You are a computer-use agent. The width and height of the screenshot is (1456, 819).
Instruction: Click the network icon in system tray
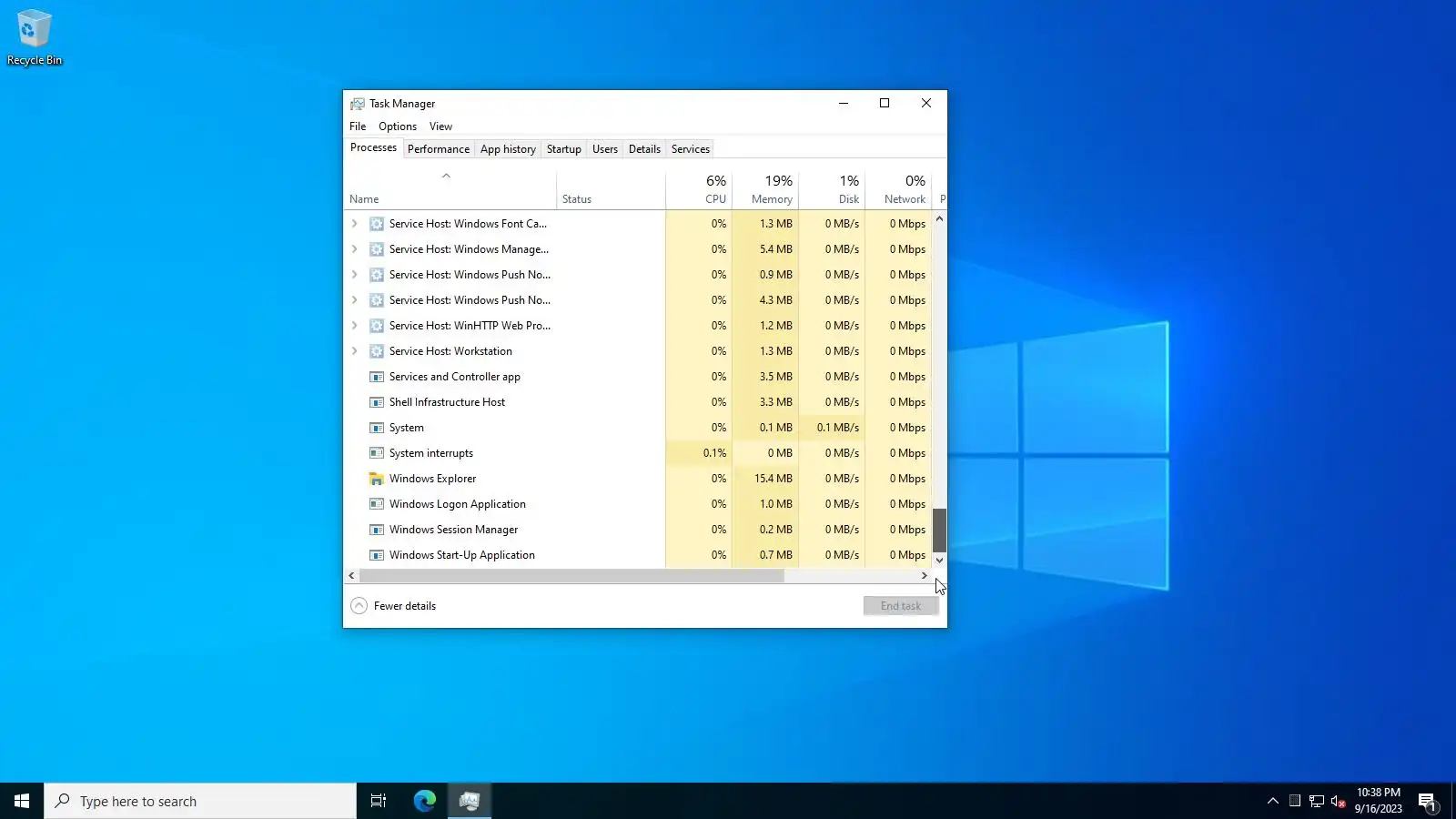pos(1316,801)
